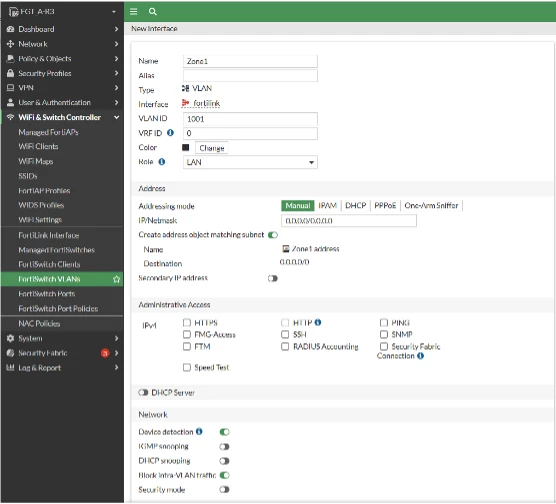Collapse WiFi & Switch Controller chevron
556x504 pixels.
pos(116,117)
